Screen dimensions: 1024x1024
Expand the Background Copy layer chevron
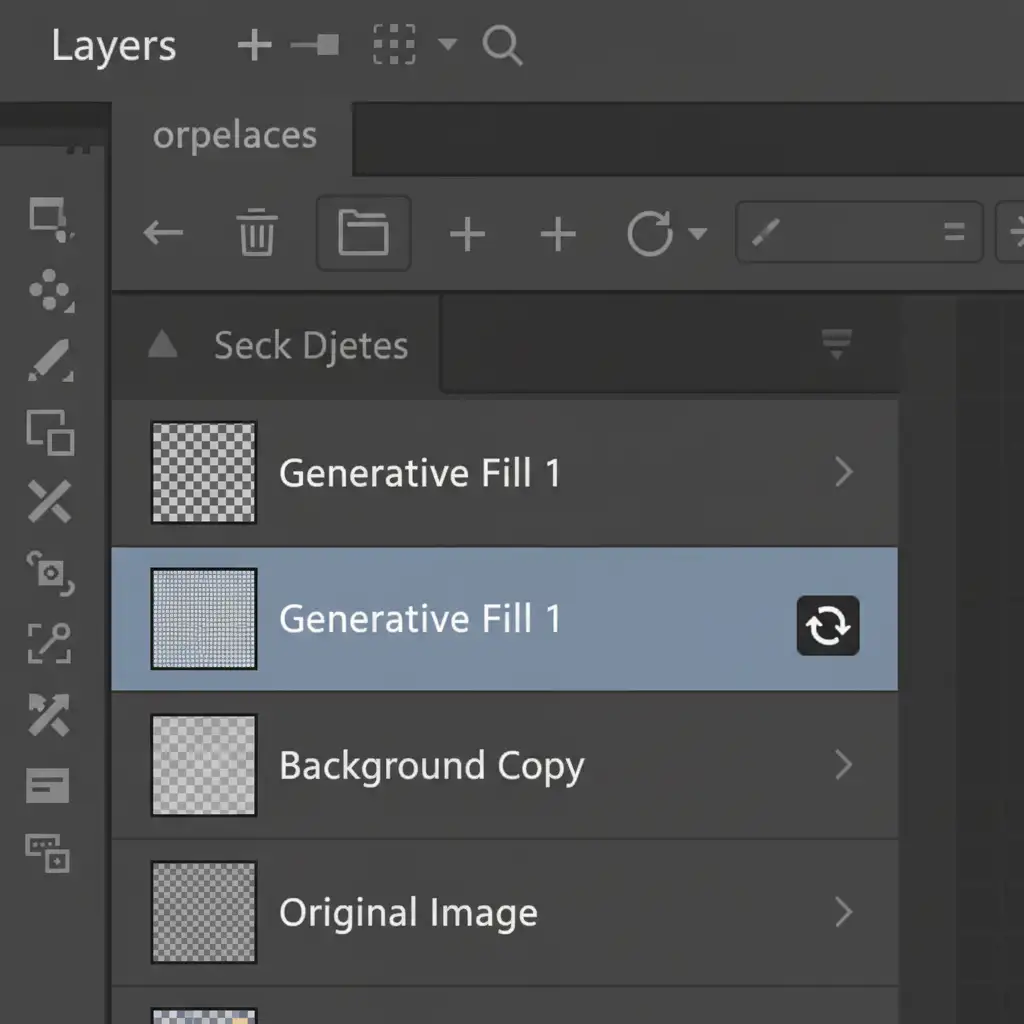pos(843,765)
